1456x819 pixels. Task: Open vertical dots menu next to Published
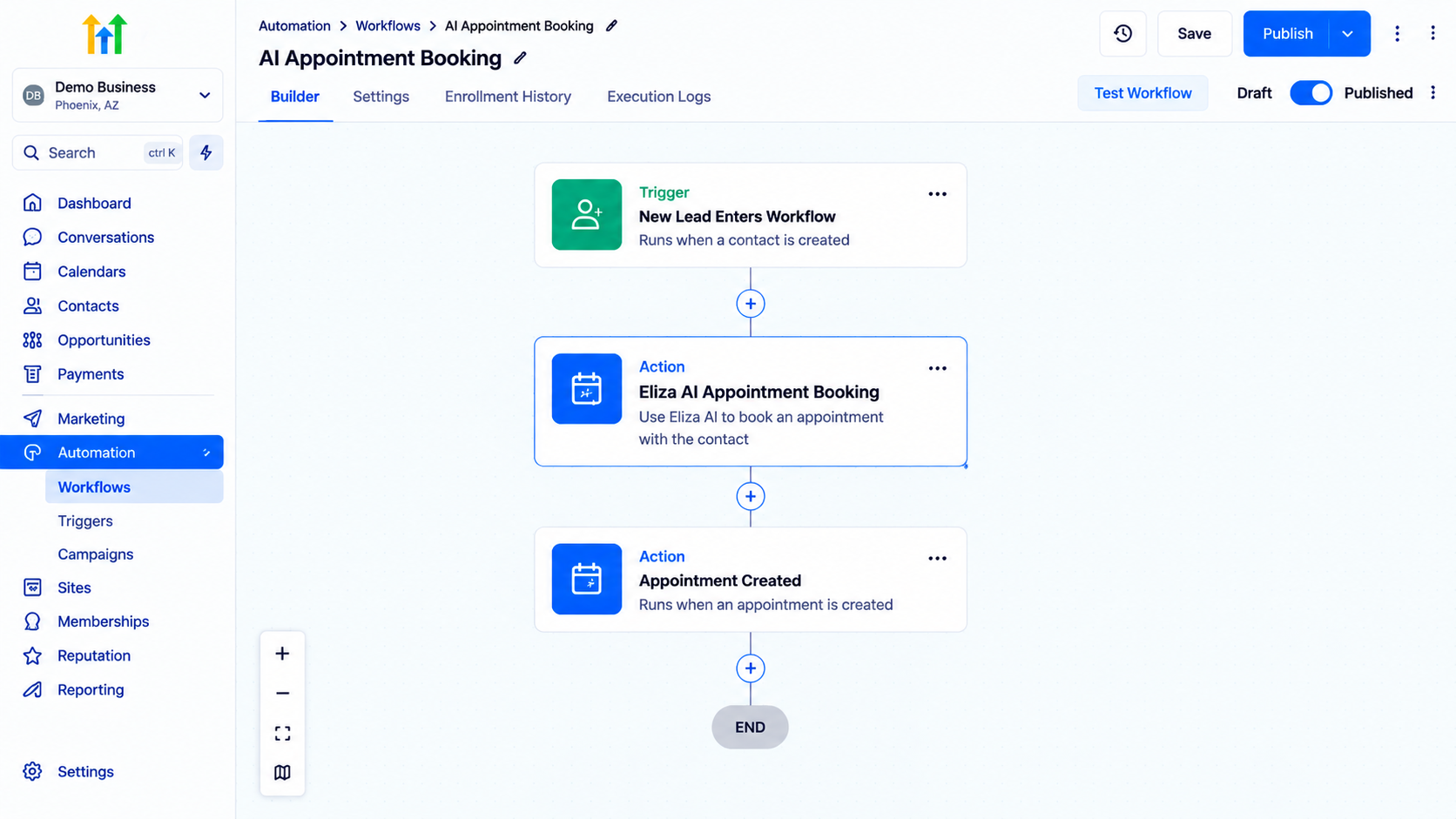(x=1433, y=92)
